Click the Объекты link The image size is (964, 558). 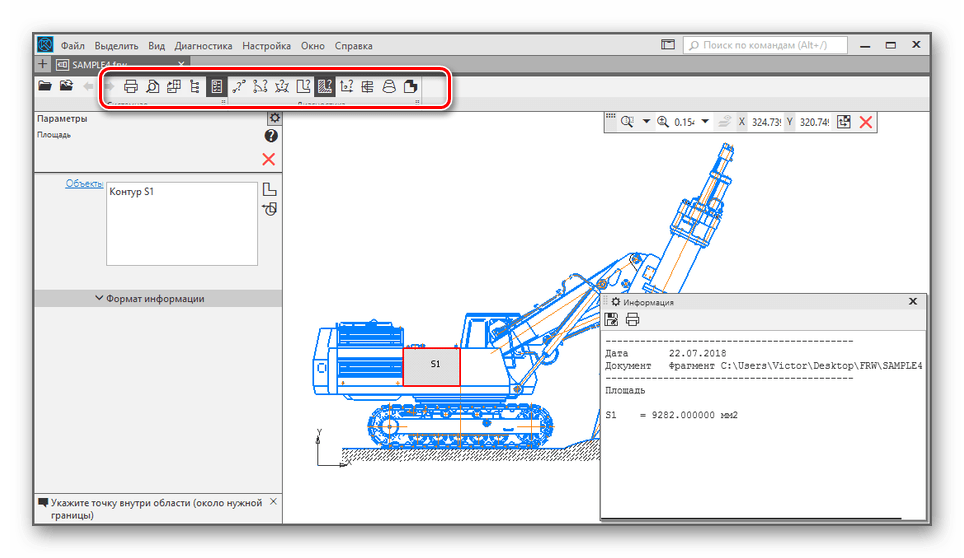pos(83,183)
